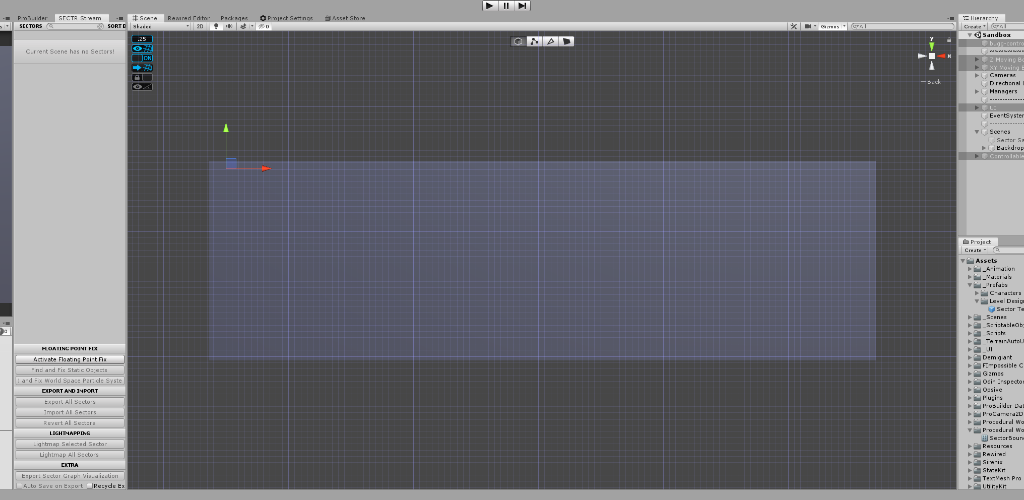Open the Shaded draw mode dropdown

161,26
